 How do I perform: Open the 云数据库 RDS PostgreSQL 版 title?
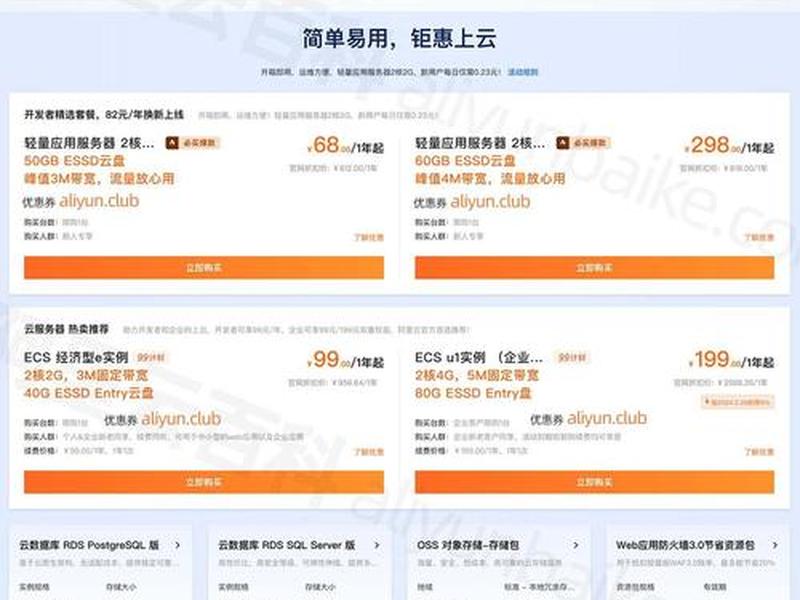click(89, 545)
